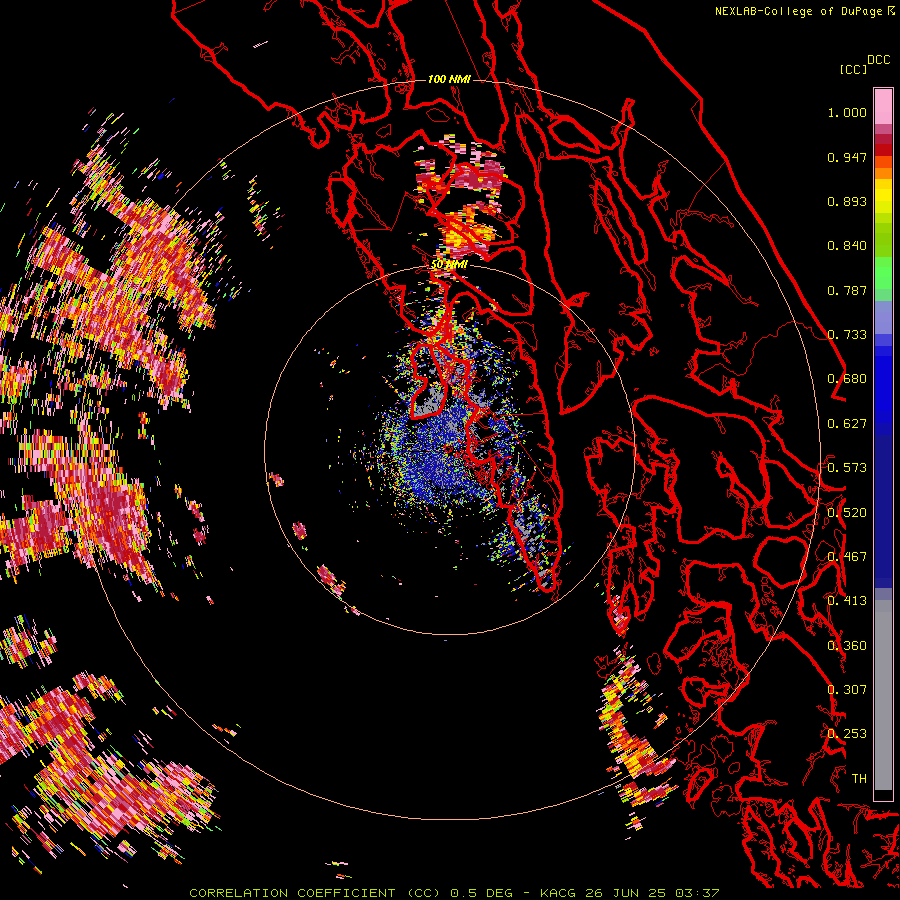Click the 0.947 scale value
The width and height of the screenshot is (900, 900).
click(847, 157)
